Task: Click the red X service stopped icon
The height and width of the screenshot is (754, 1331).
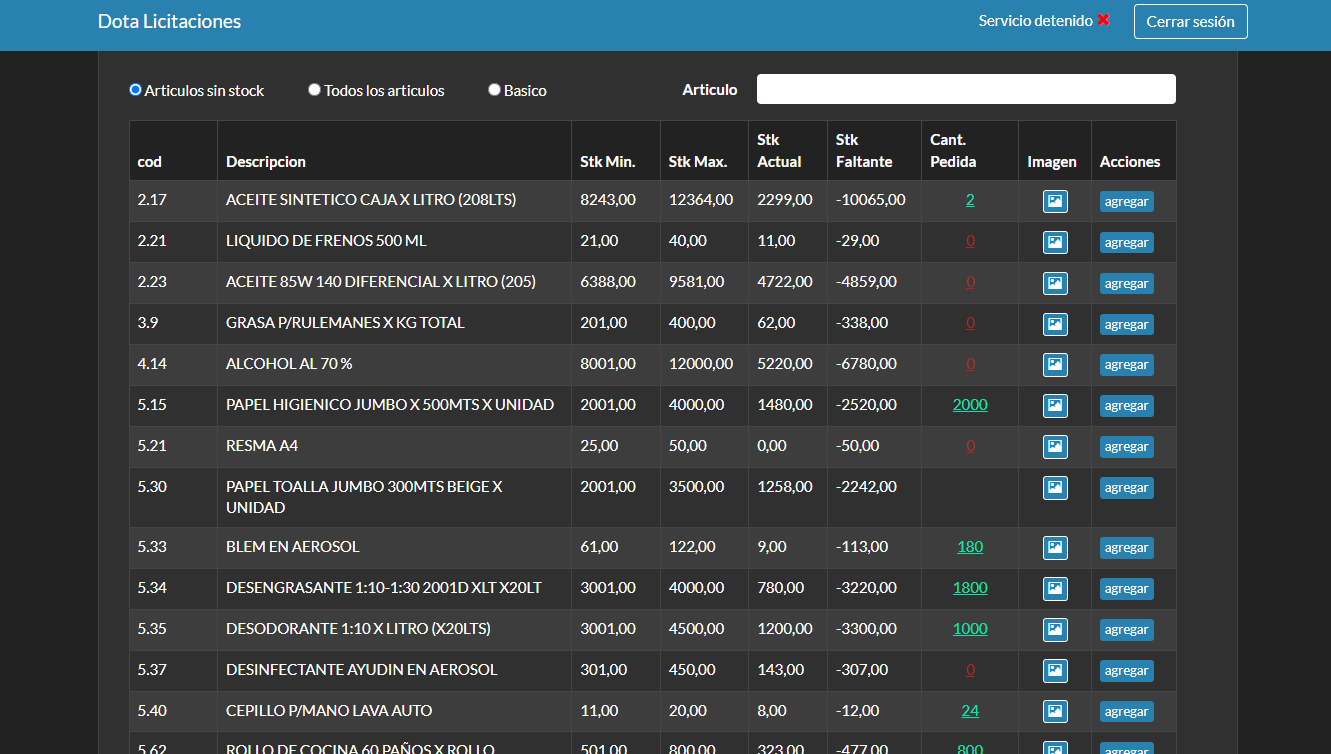Action: pos(1103,20)
